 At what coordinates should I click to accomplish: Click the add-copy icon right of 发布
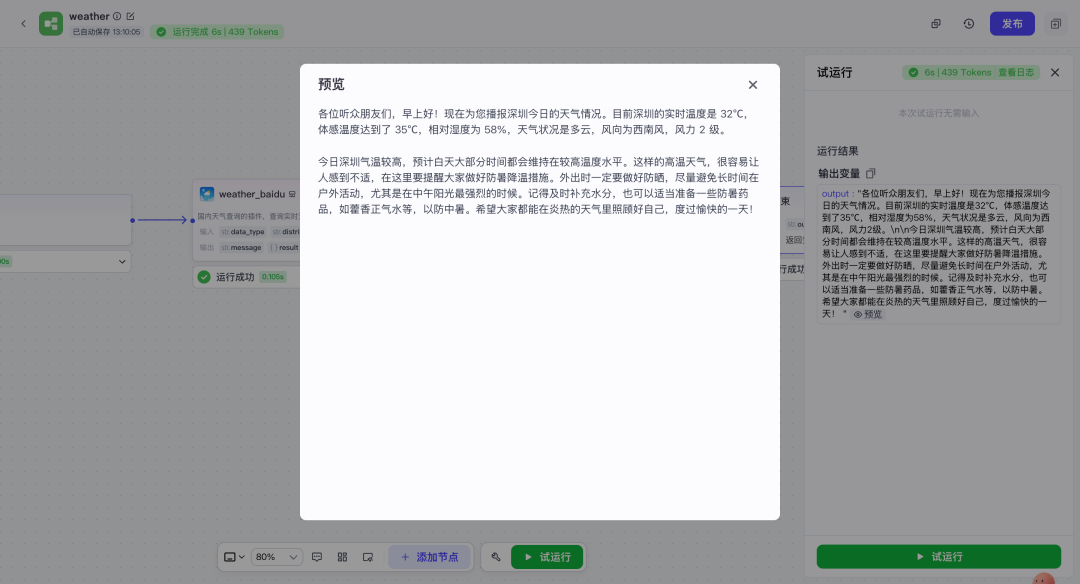[1055, 23]
